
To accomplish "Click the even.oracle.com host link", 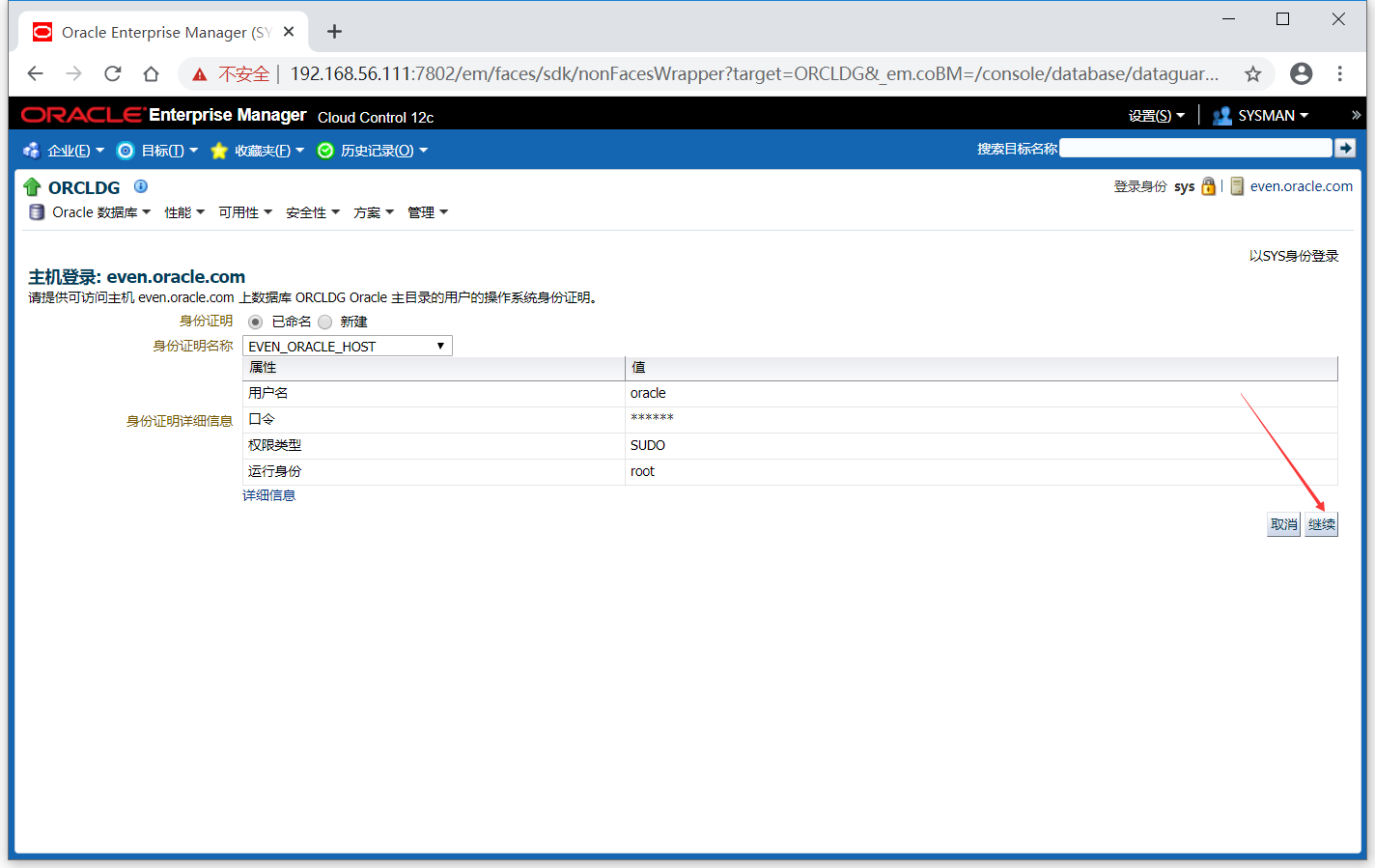I will pyautogui.click(x=1302, y=186).
